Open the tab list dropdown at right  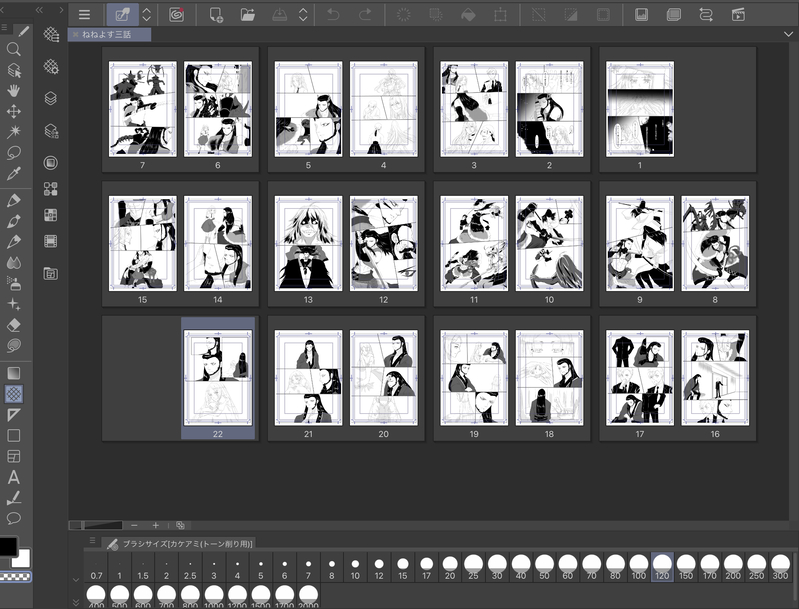coord(788,35)
